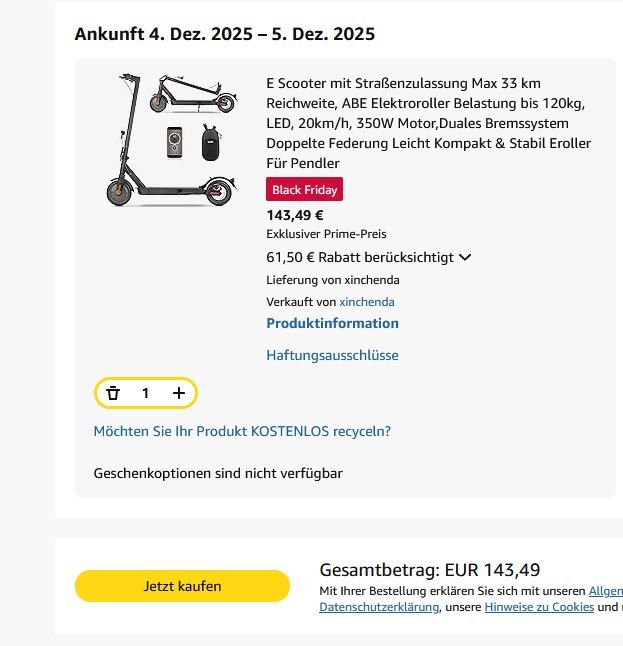Open seller xinchenda link
This screenshot has height=646, width=623.
click(x=366, y=302)
